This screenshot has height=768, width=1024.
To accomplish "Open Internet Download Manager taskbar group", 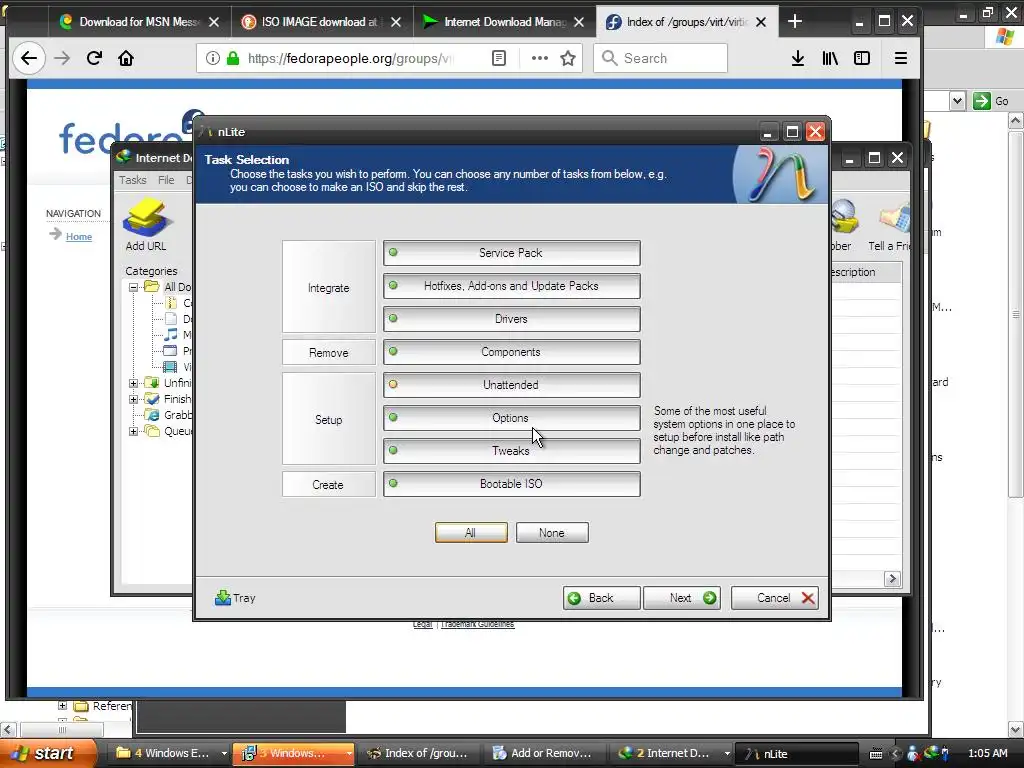I will pos(673,753).
